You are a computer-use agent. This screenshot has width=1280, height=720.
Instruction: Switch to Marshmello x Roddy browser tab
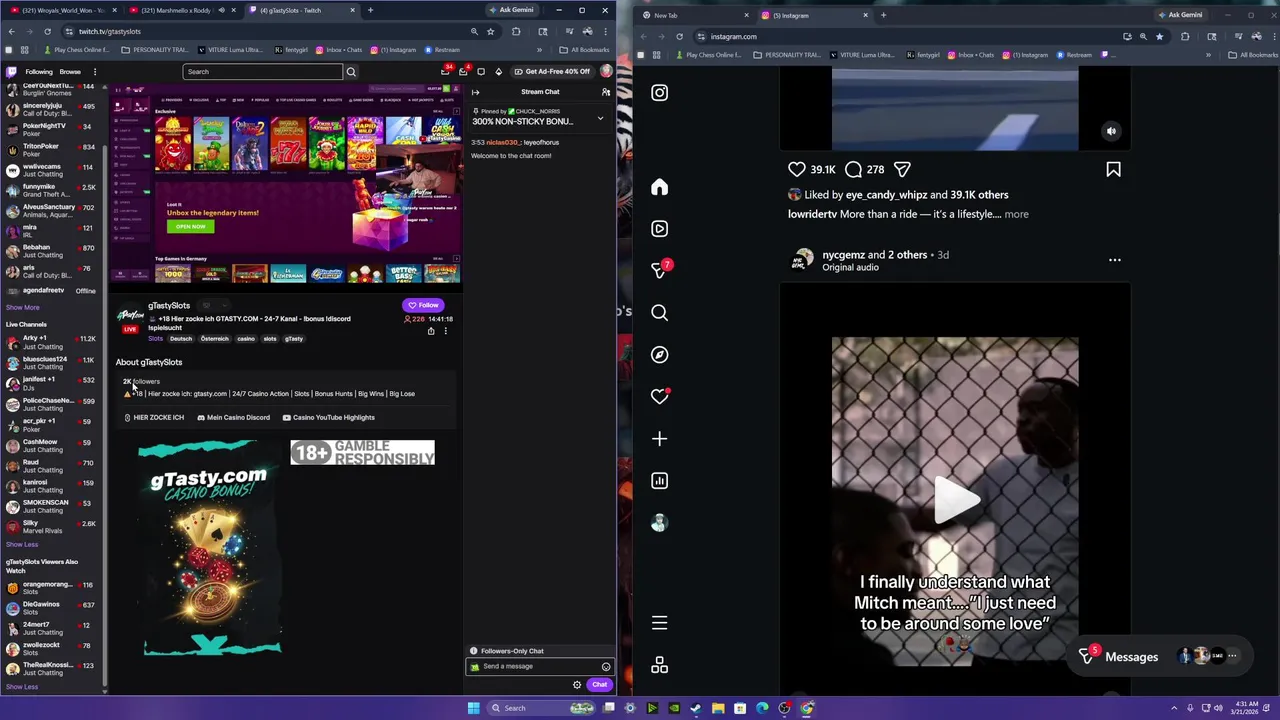point(184,10)
